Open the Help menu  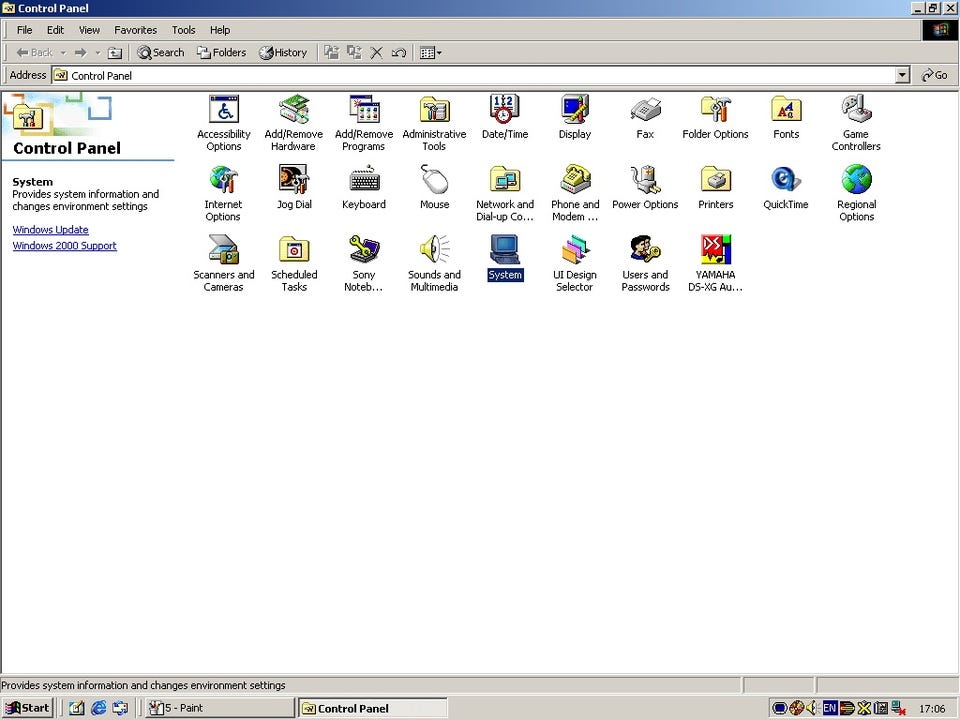pyautogui.click(x=220, y=30)
